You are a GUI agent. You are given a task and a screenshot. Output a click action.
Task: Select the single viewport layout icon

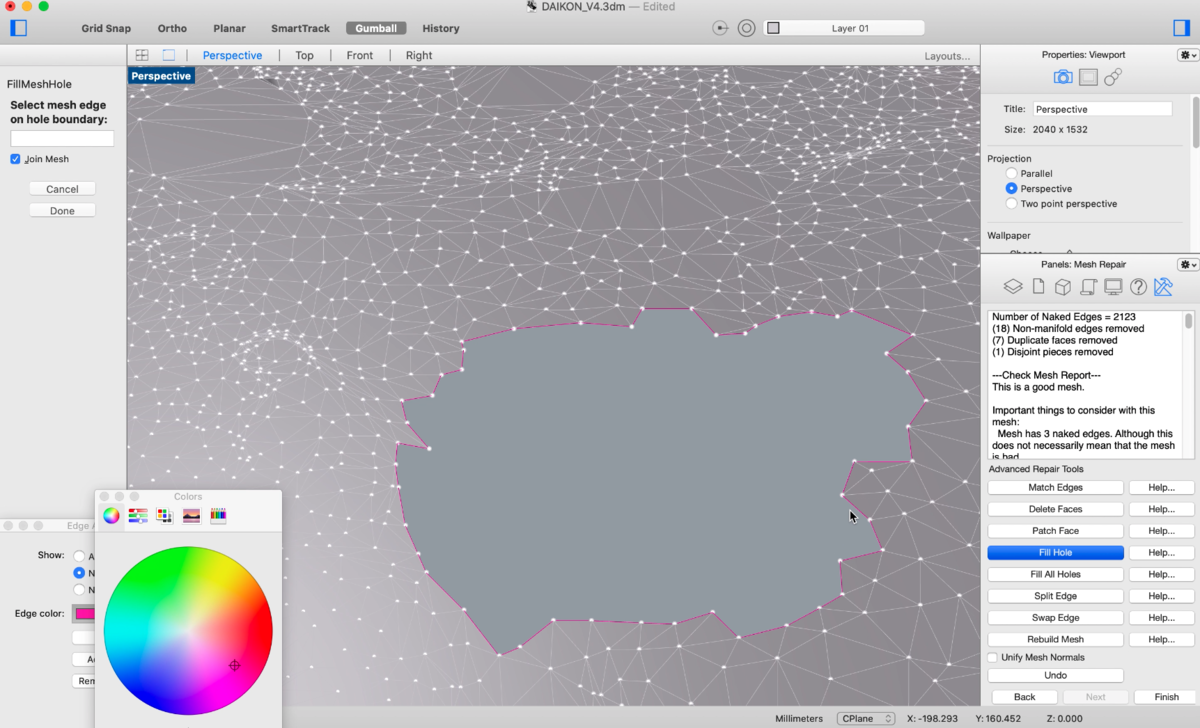(x=169, y=56)
